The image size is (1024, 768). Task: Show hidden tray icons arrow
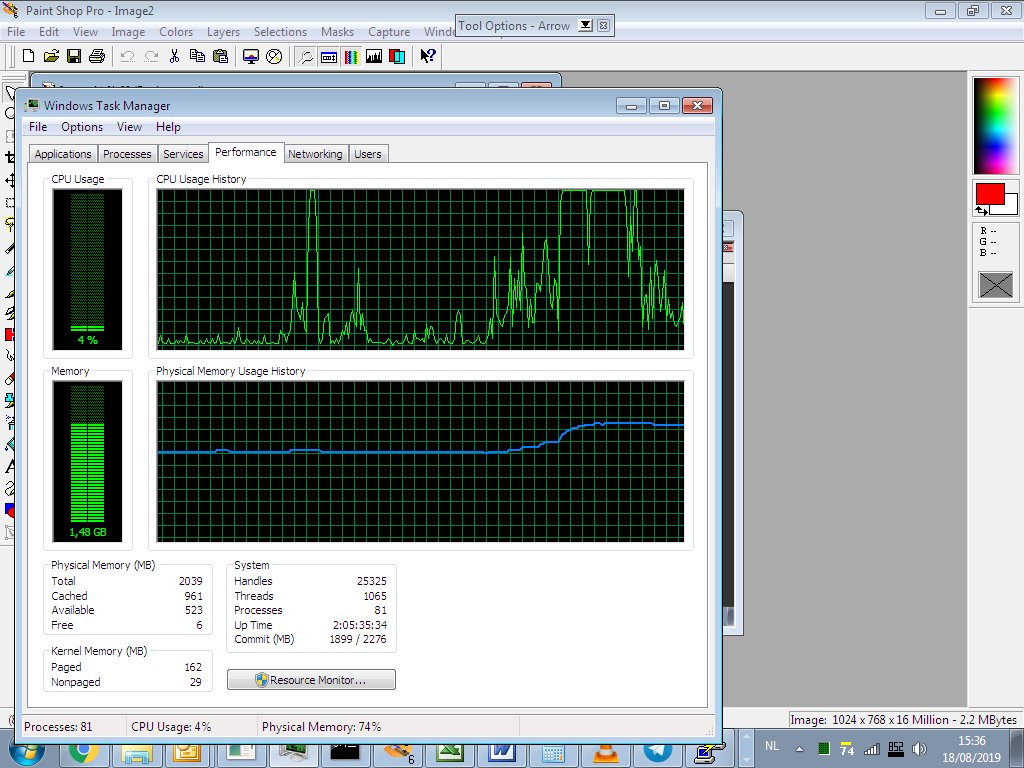click(x=799, y=749)
